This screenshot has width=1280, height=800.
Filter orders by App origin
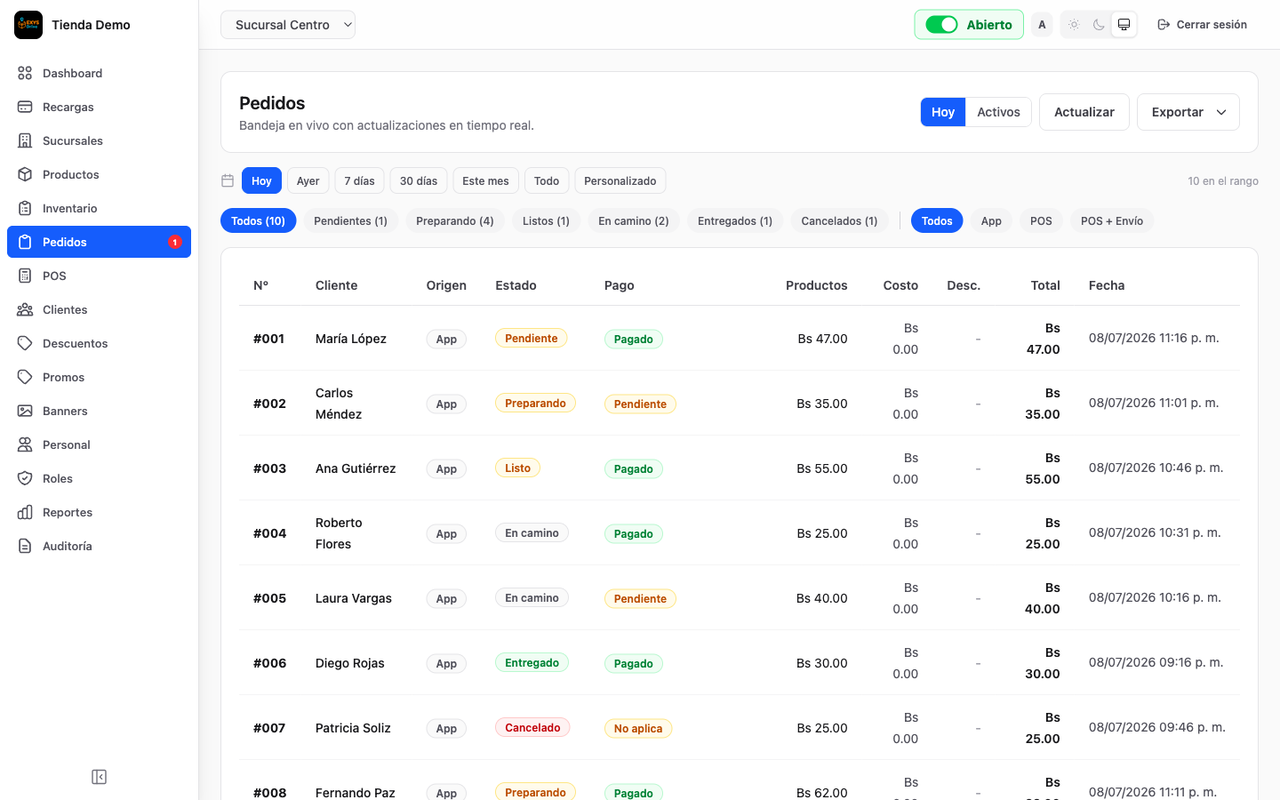(991, 221)
